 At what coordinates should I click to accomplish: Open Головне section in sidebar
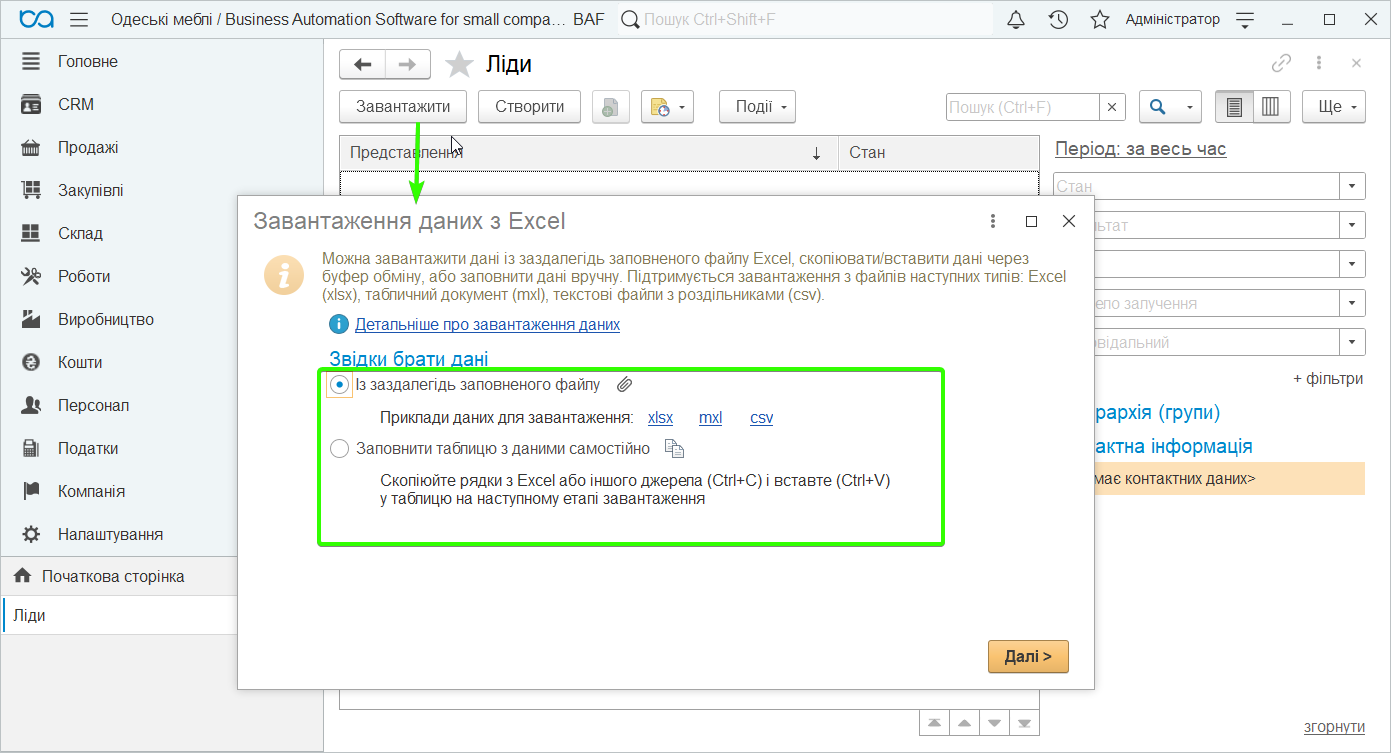point(88,62)
